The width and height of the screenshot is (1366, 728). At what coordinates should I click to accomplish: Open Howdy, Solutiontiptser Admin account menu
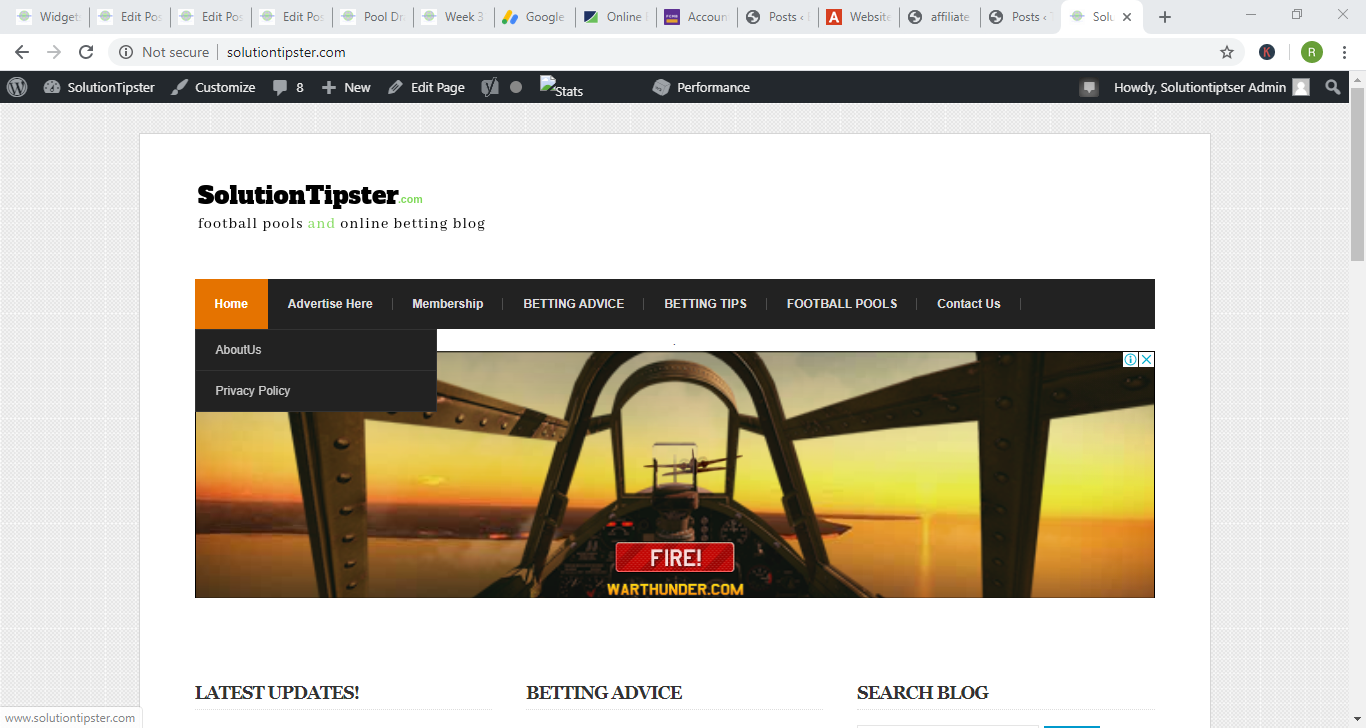tap(1212, 87)
